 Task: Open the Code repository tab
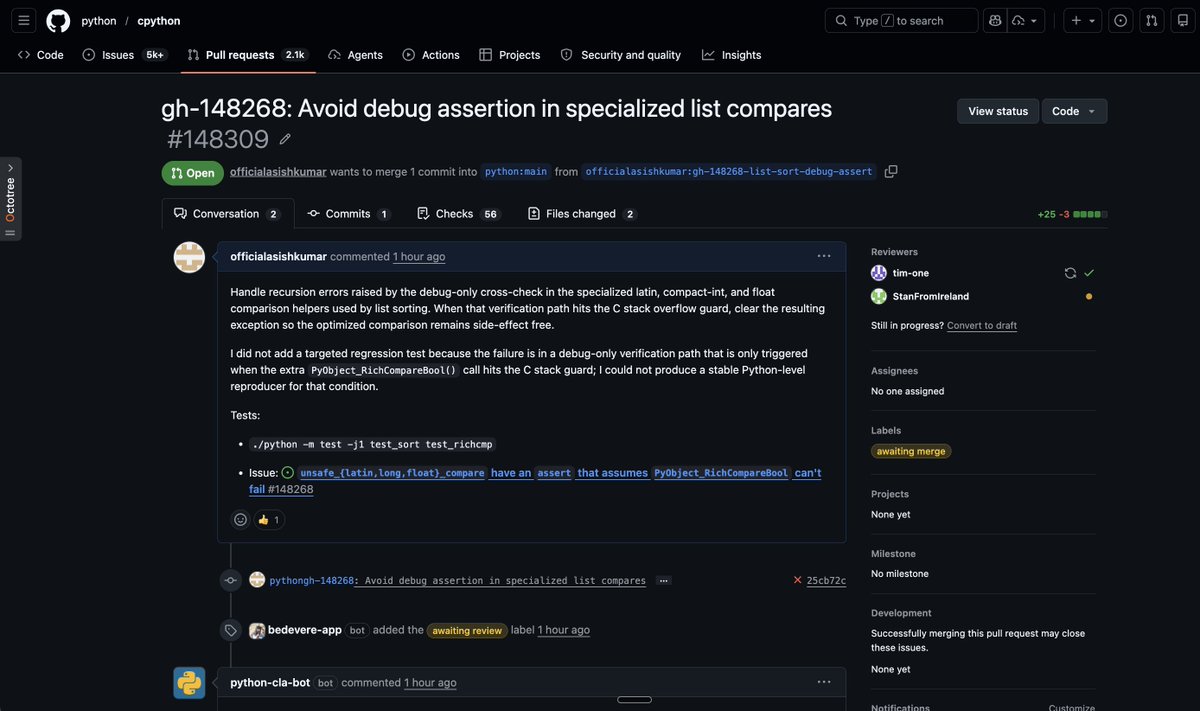(x=41, y=55)
